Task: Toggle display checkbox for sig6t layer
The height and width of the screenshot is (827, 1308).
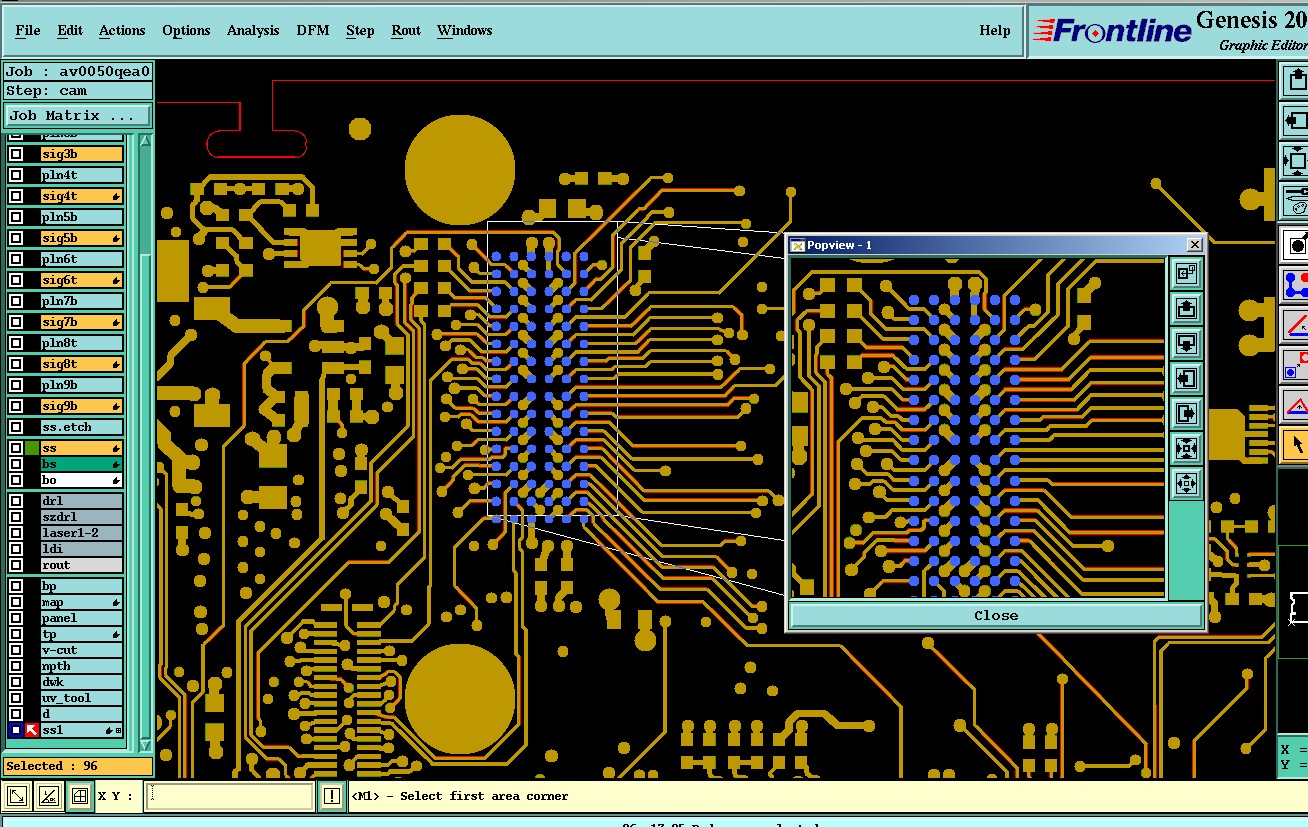Action: [x=16, y=280]
